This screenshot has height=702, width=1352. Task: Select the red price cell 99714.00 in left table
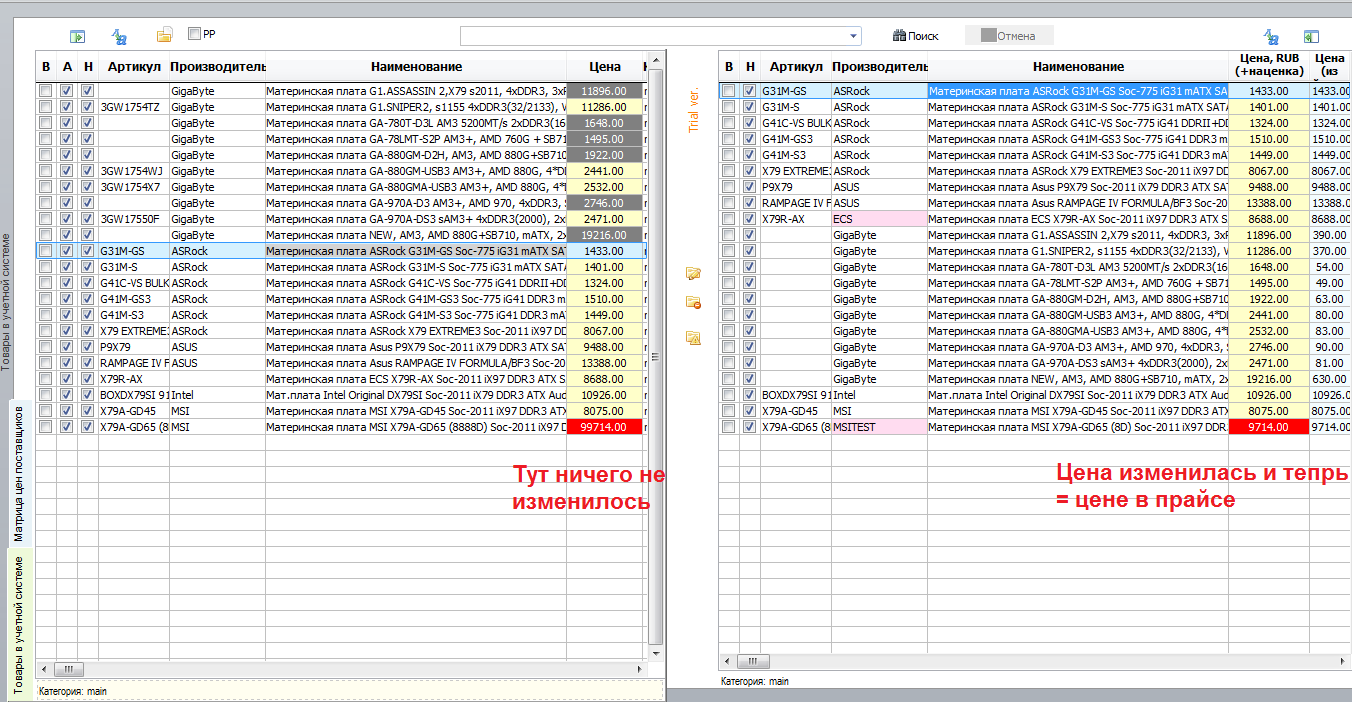click(x=604, y=427)
